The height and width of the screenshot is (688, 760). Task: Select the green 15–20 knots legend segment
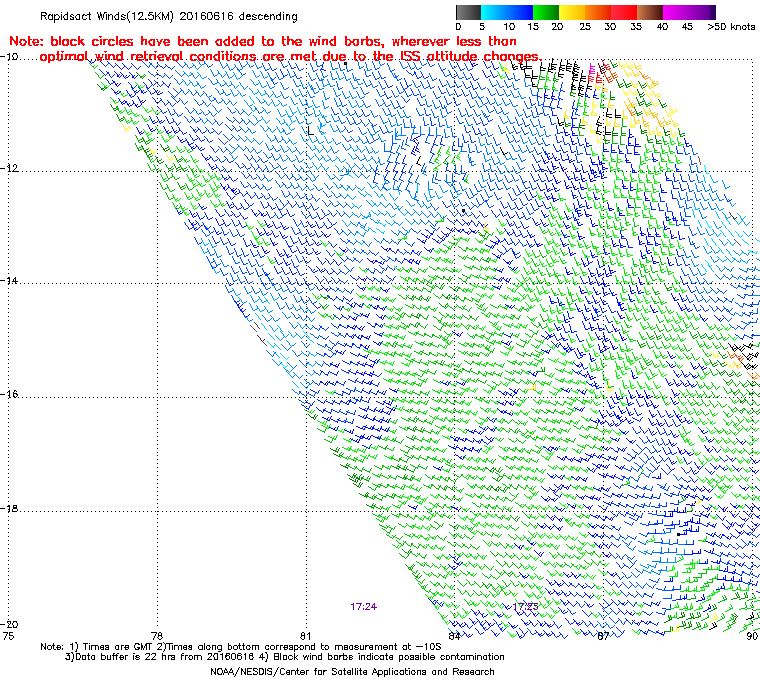[x=546, y=12]
